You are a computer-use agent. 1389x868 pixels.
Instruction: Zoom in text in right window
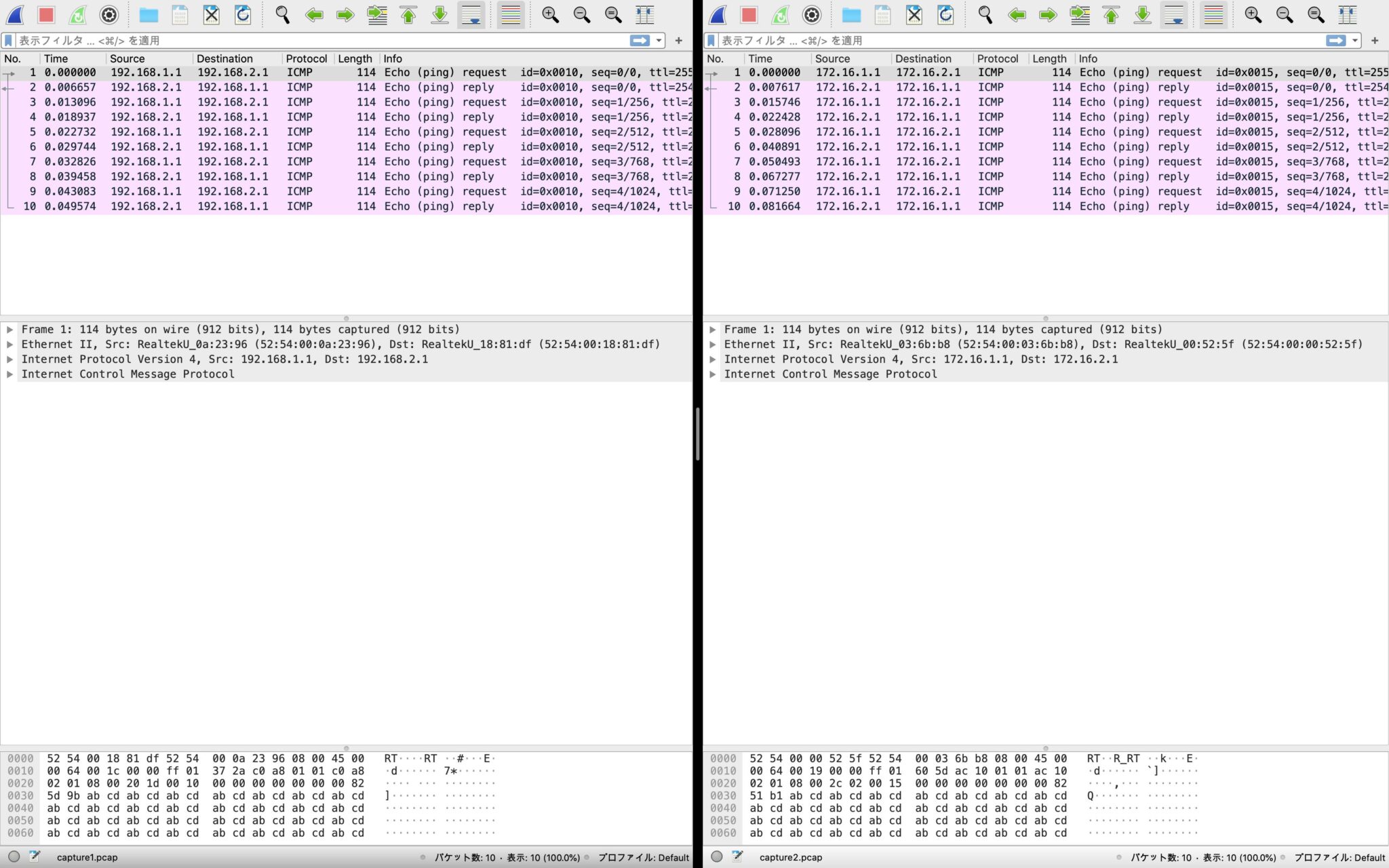(1253, 14)
